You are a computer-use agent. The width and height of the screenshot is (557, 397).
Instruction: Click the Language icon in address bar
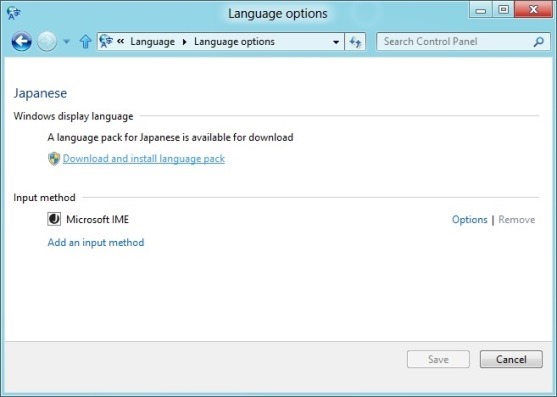106,42
